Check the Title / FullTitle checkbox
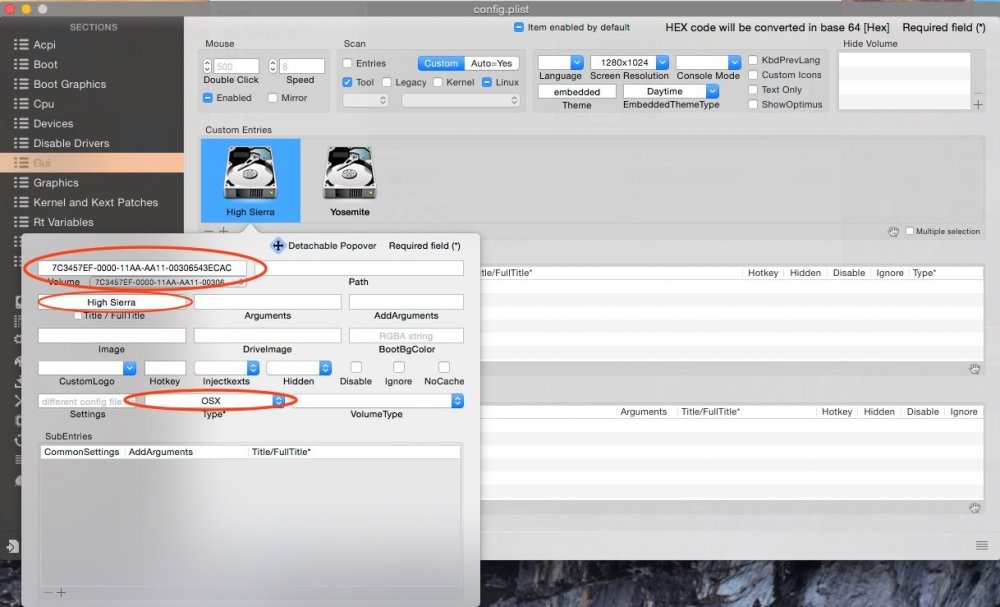The height and width of the screenshot is (607, 1000). [x=78, y=316]
